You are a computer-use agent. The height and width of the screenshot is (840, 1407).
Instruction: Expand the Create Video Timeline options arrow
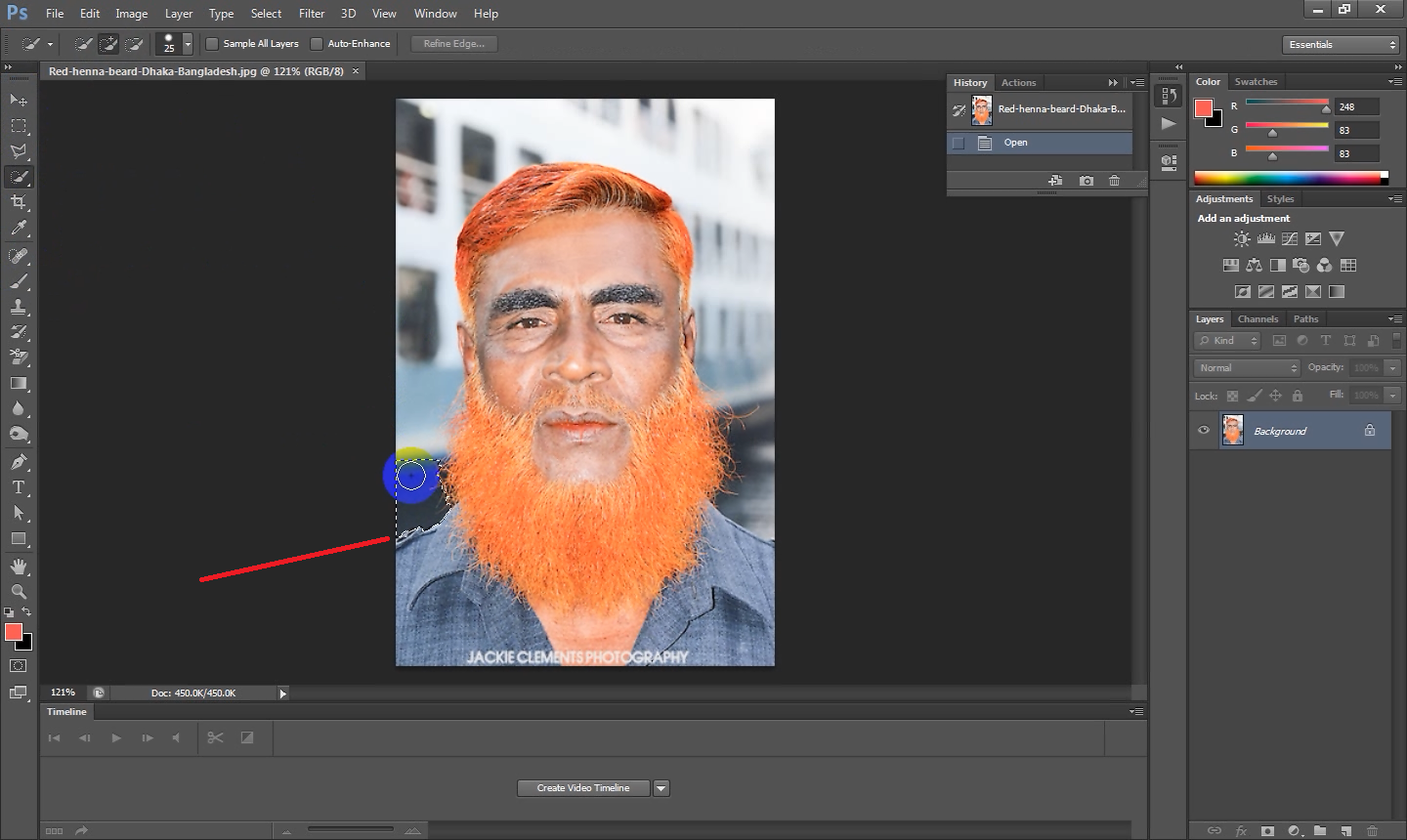click(x=661, y=788)
